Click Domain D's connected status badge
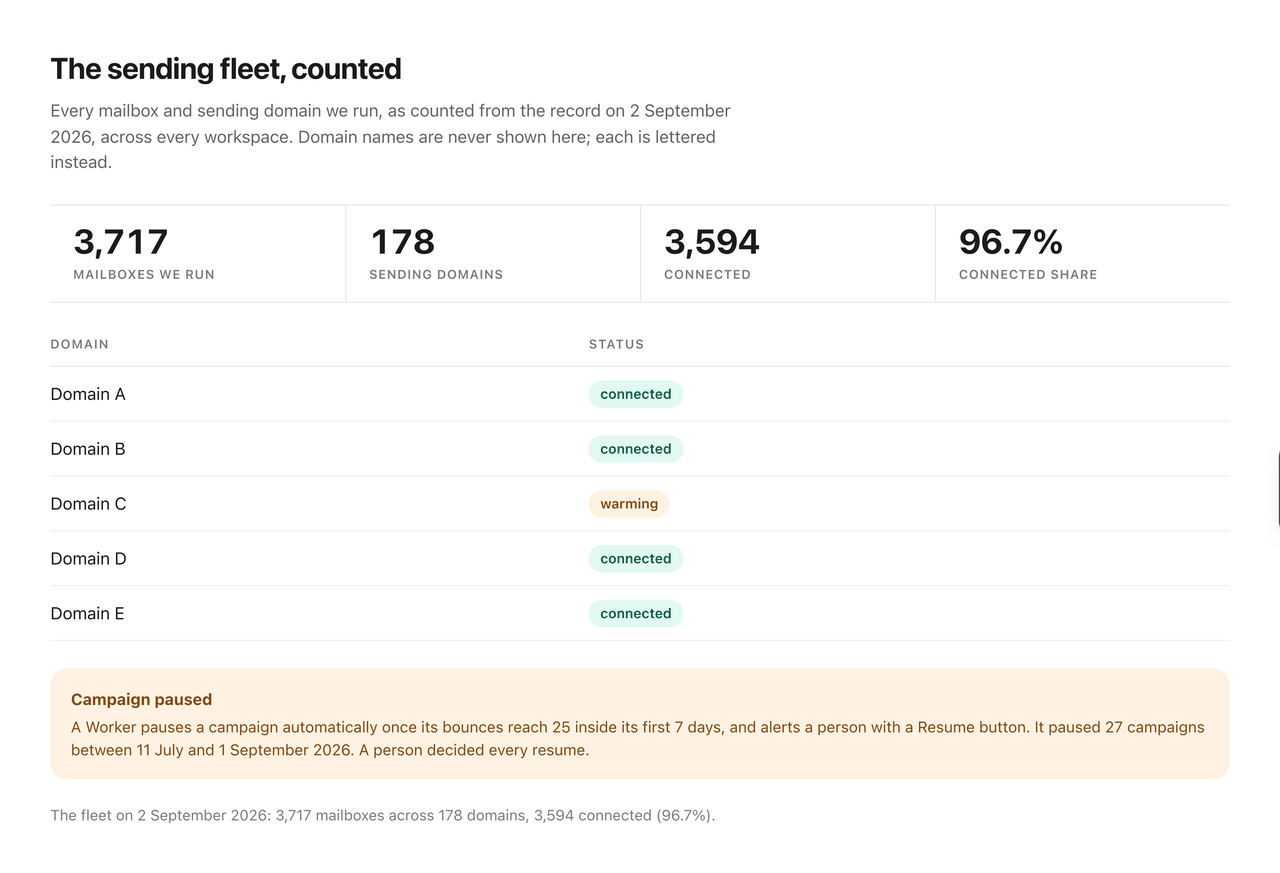 tap(636, 559)
